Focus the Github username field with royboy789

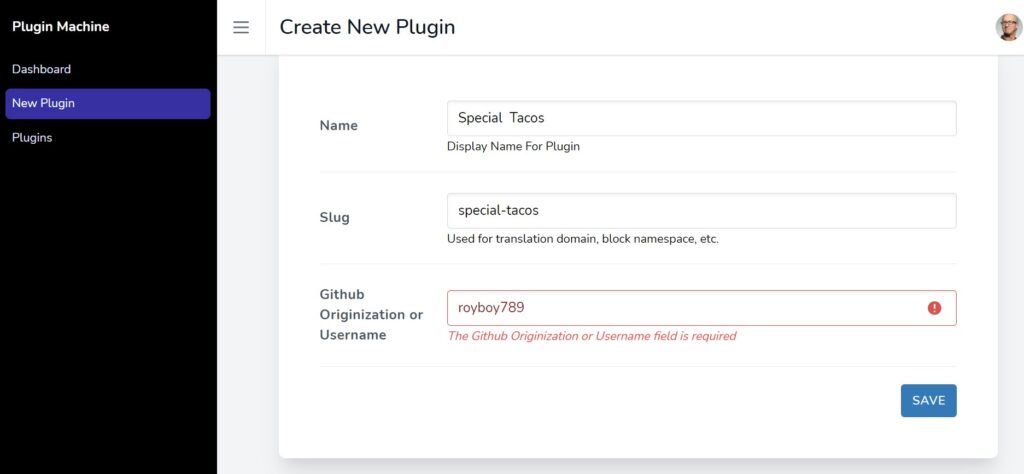pos(701,308)
